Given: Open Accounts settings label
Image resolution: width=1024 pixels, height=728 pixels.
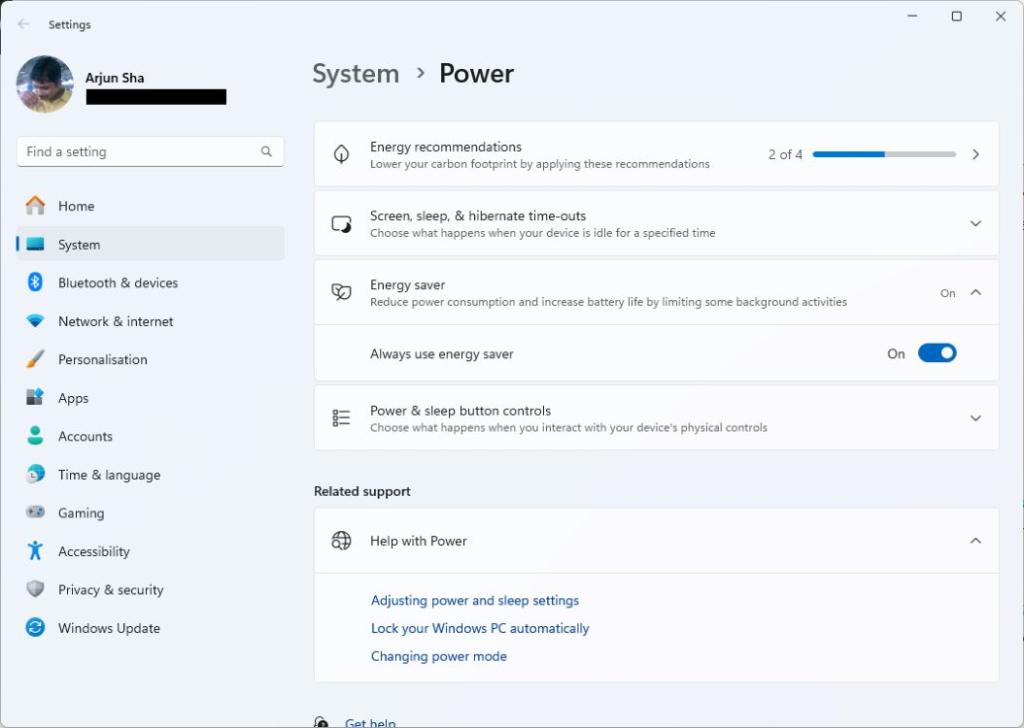Looking at the screenshot, I should 86,436.
